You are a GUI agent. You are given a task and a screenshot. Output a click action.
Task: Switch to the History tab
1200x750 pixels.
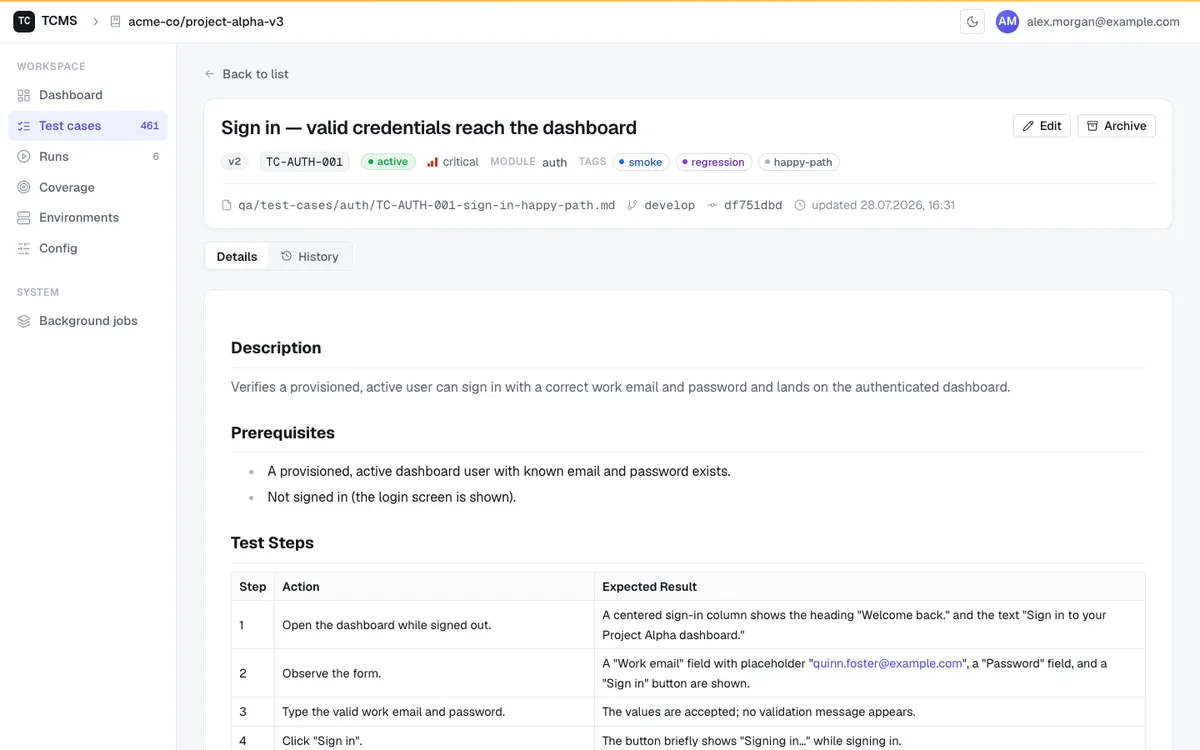pos(310,256)
